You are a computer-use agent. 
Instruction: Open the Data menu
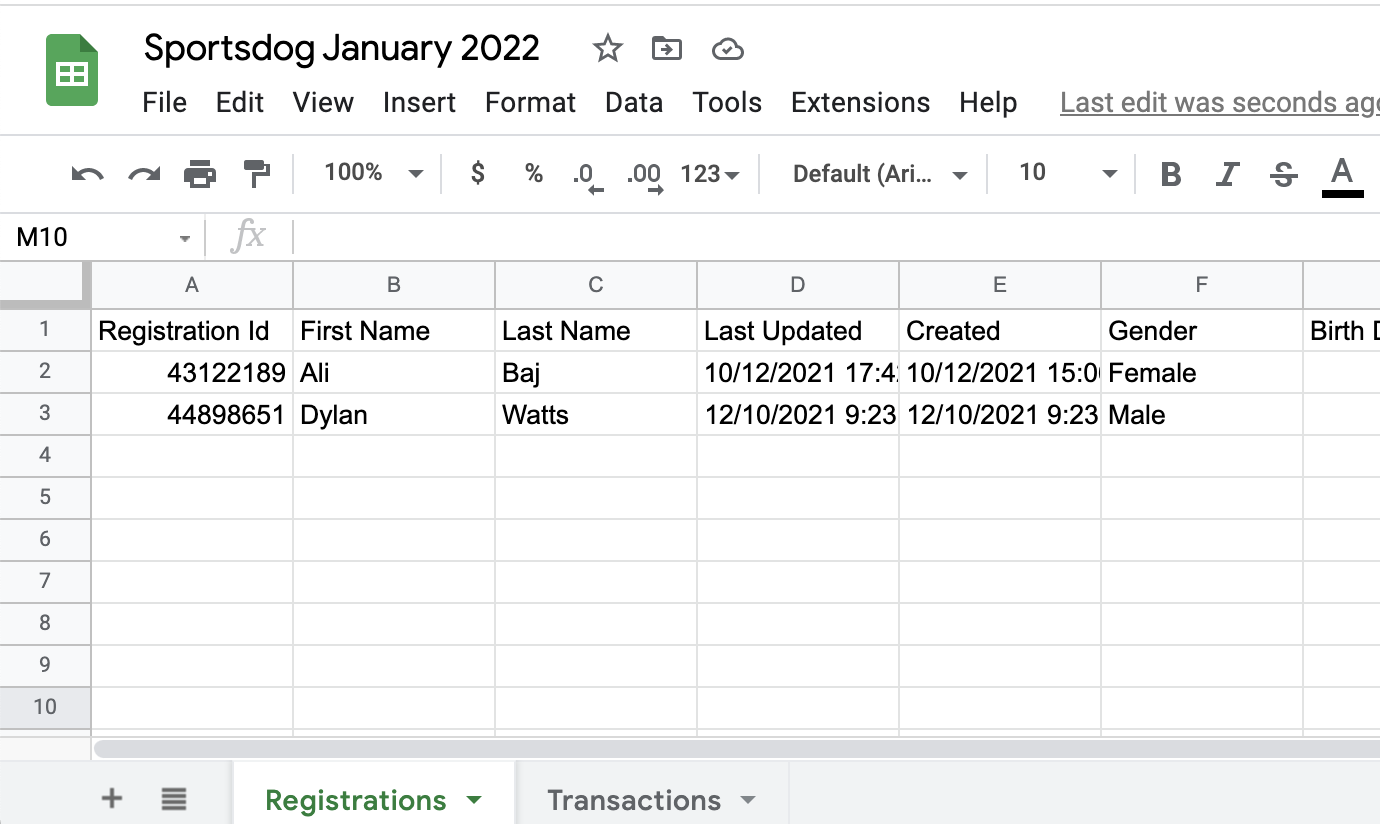[634, 102]
